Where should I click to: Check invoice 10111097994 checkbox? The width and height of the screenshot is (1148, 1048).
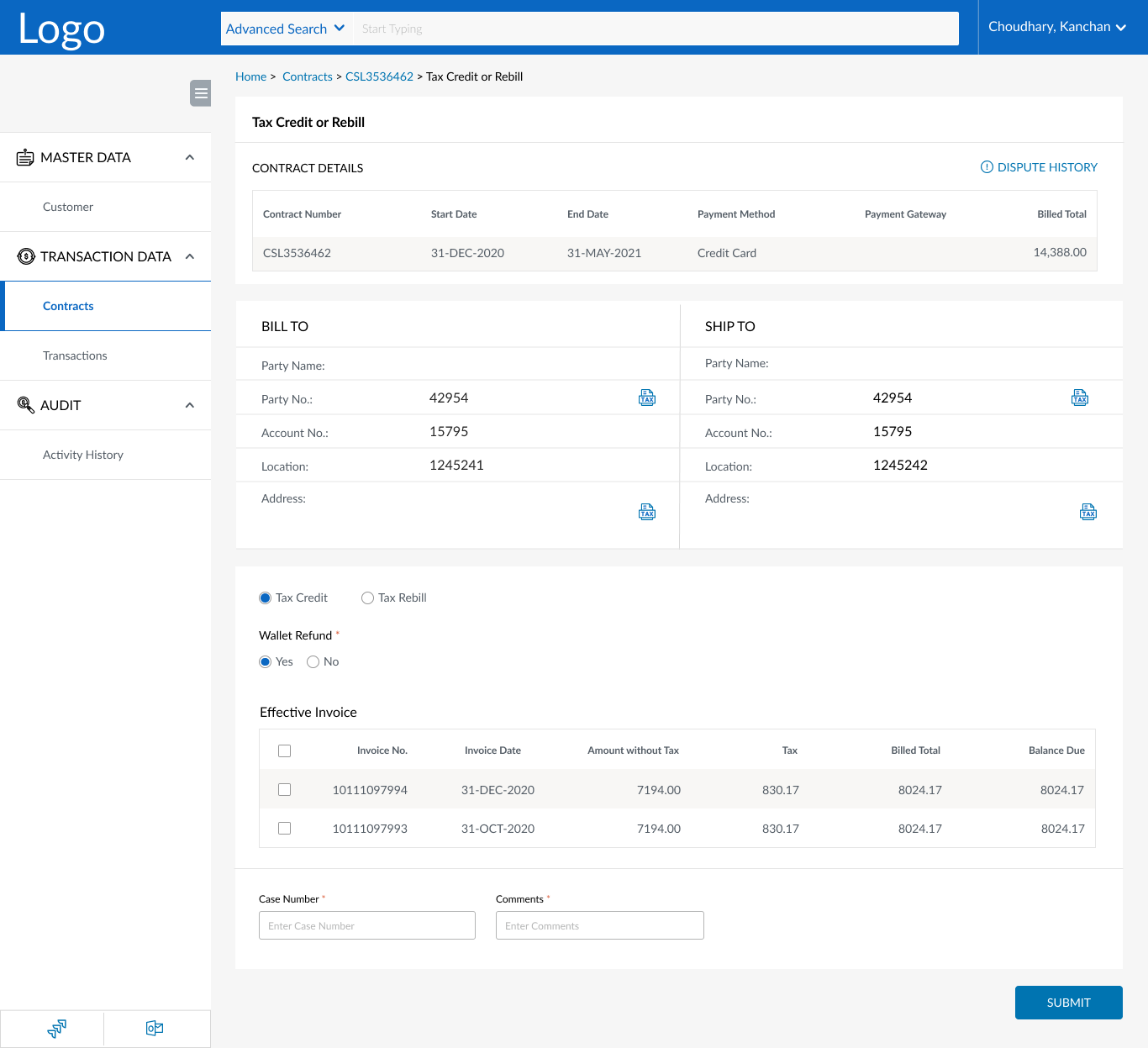[284, 789]
